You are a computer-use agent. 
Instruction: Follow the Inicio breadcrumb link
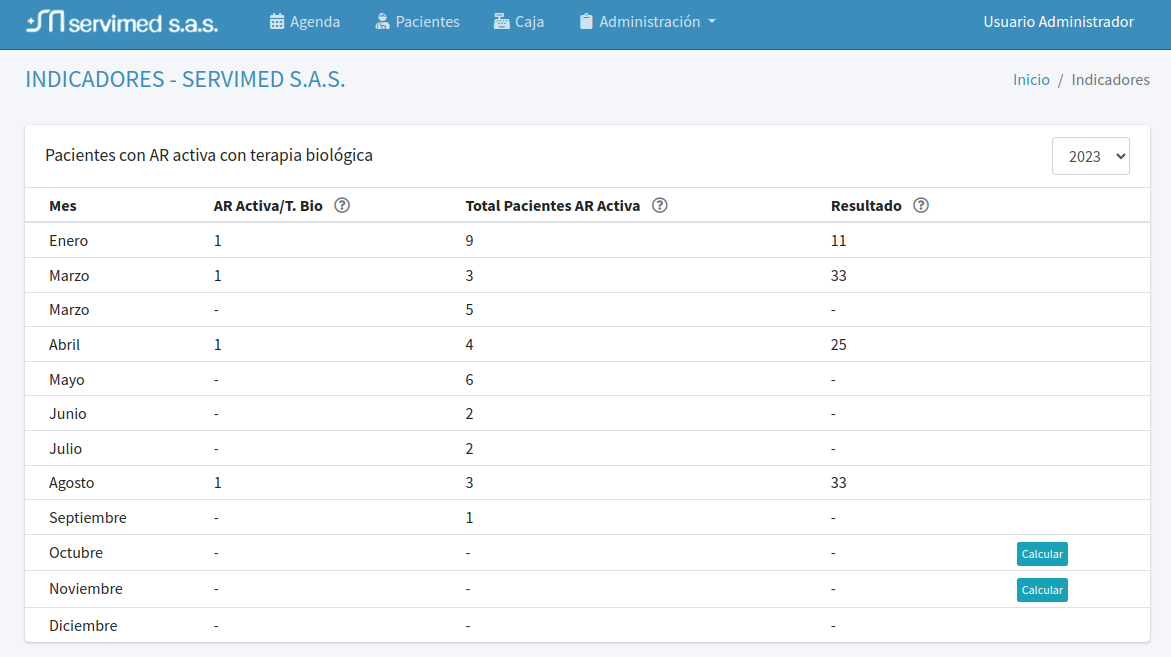click(x=1031, y=80)
